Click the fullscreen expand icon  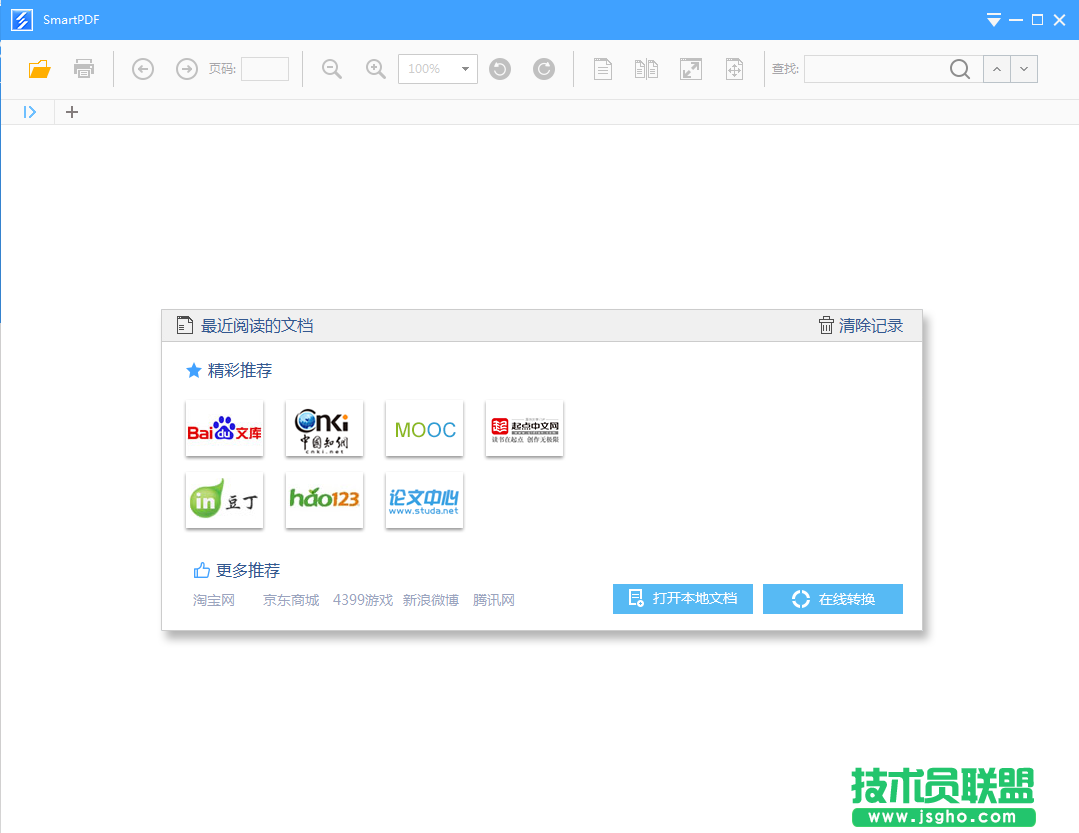pyautogui.click(x=691, y=69)
